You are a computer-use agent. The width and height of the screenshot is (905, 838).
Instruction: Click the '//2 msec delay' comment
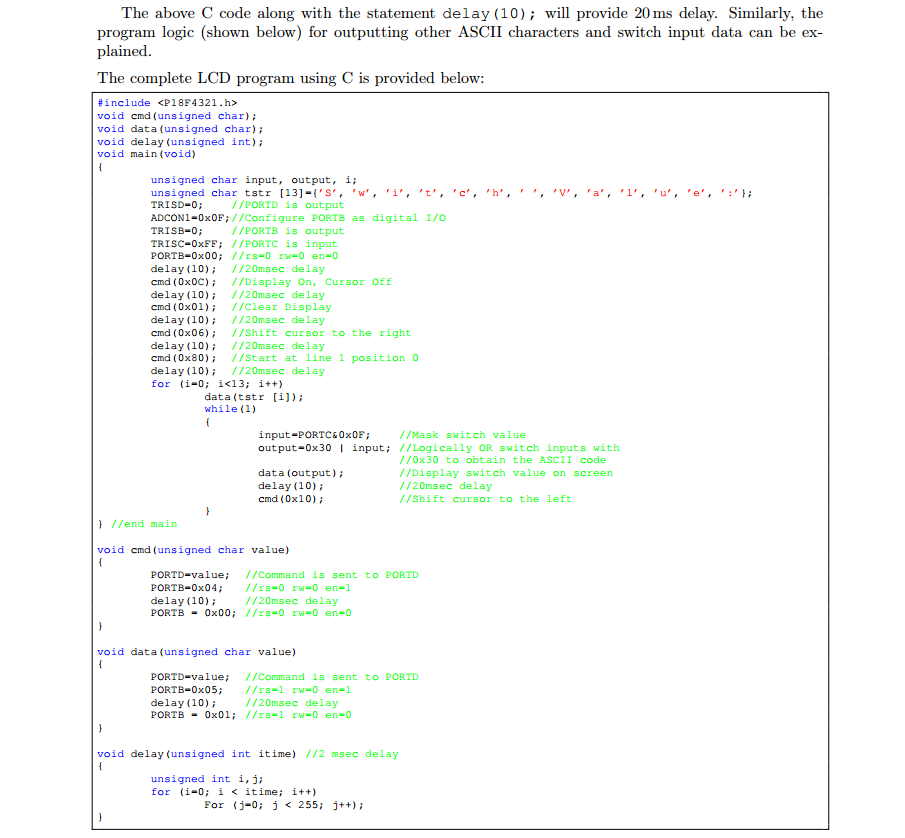(x=352, y=754)
